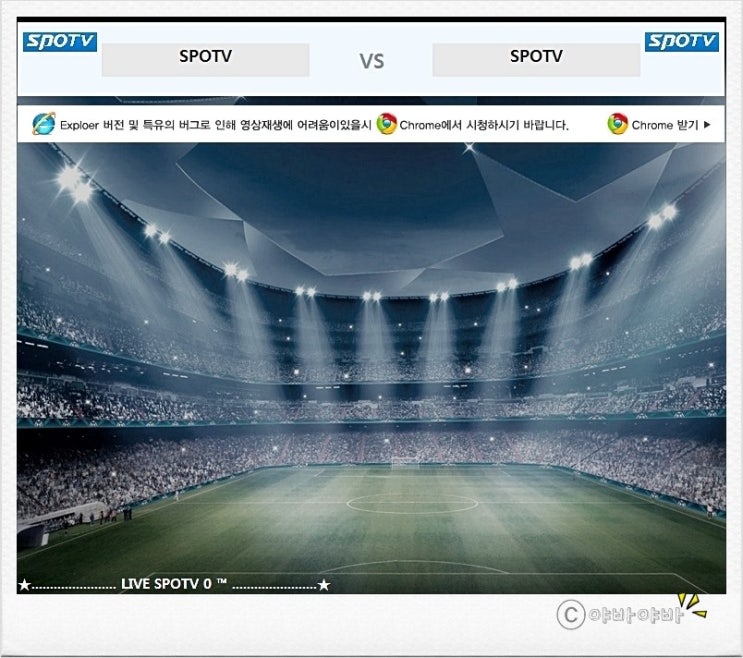This screenshot has height=658, width=743.
Task: Click the SPOTV logo at top right
Action: point(681,42)
